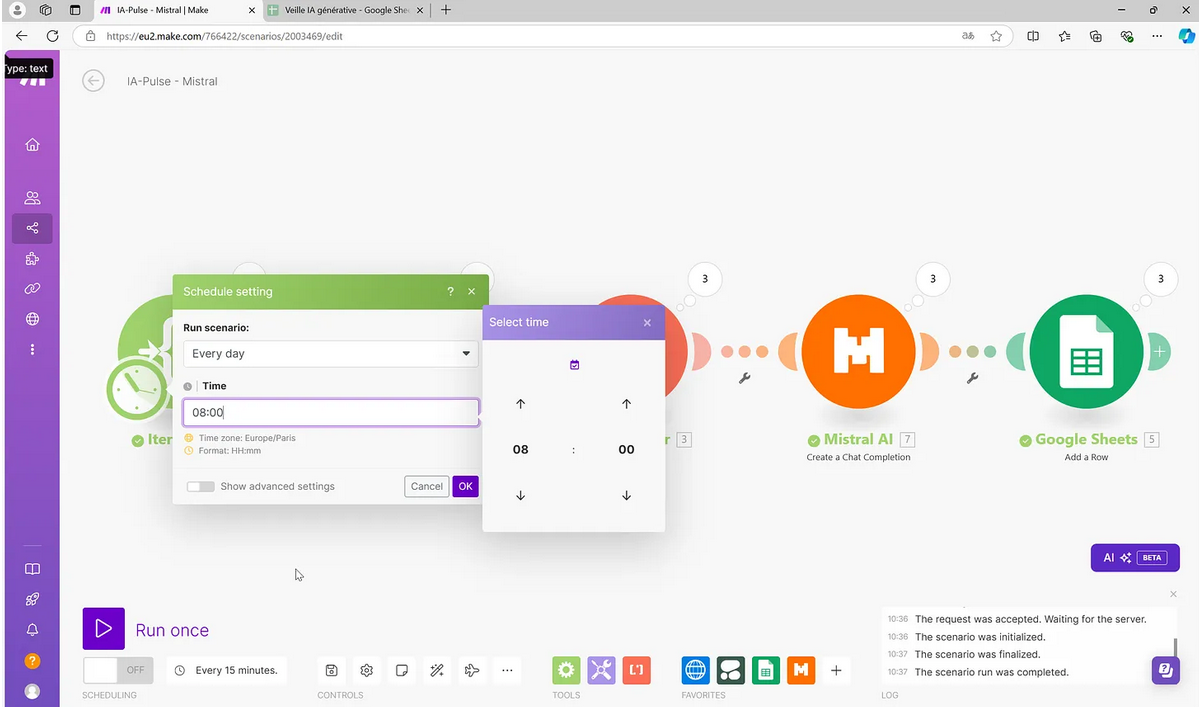This screenshot has height=707, width=1199.
Task: Click the Run once play button
Action: (x=103, y=628)
